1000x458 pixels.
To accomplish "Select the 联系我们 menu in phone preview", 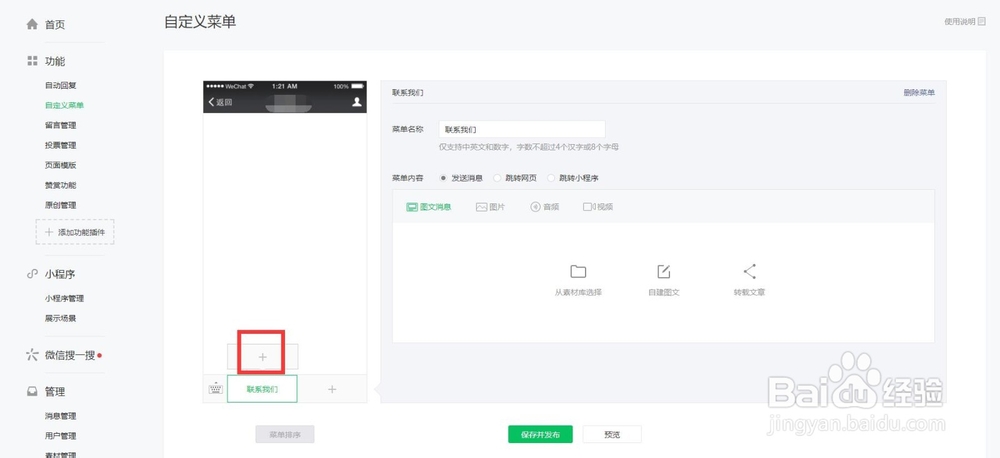I will coord(262,389).
